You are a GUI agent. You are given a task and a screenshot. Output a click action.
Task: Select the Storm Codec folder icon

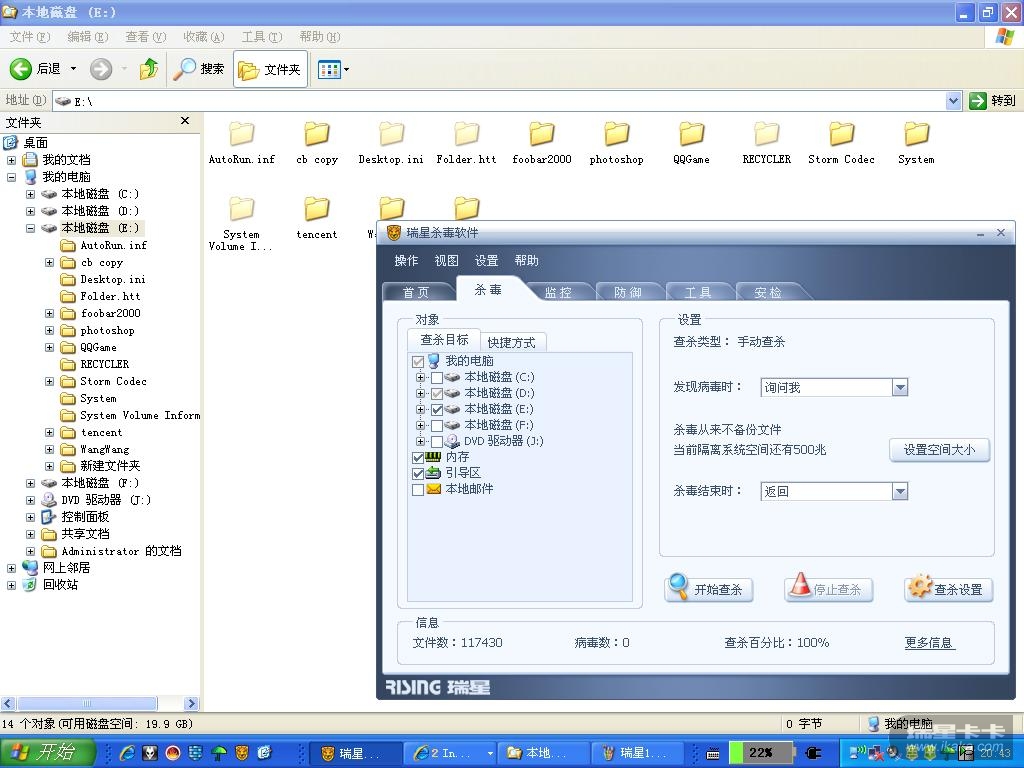tap(841, 134)
